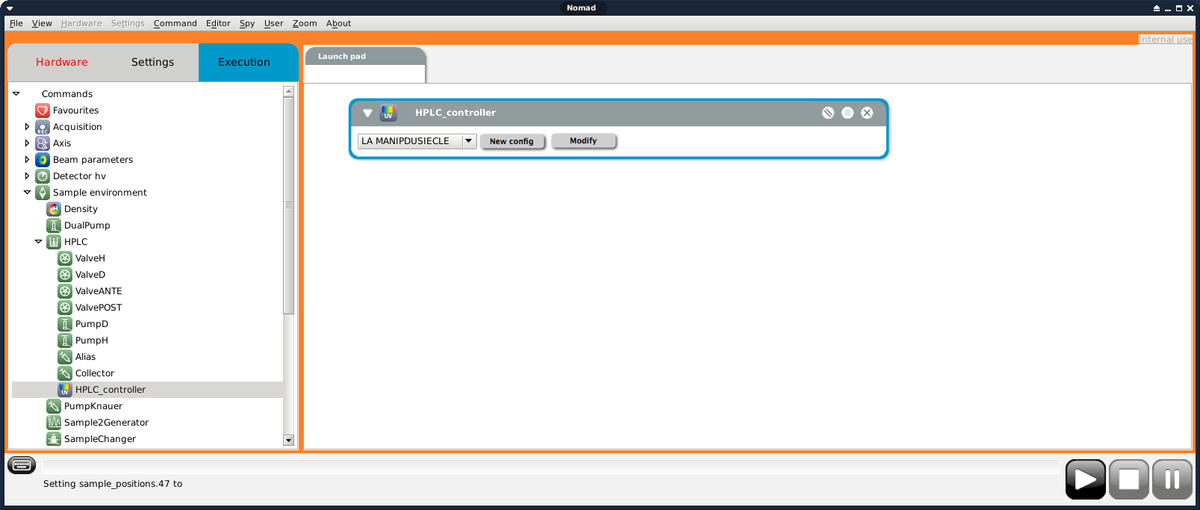The height and width of the screenshot is (510, 1200).
Task: Collapse the HPLC tree branch
Action: 38,242
